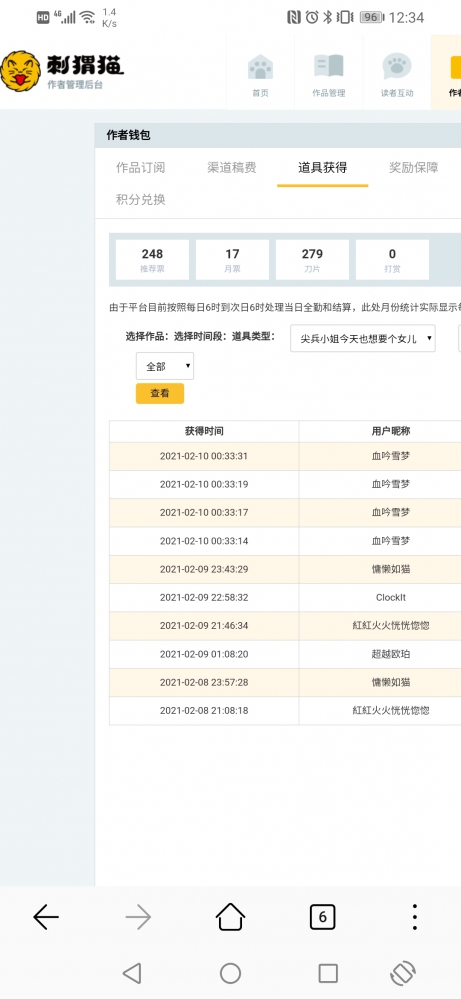Switch to 渠道稿费 tab

232,168
